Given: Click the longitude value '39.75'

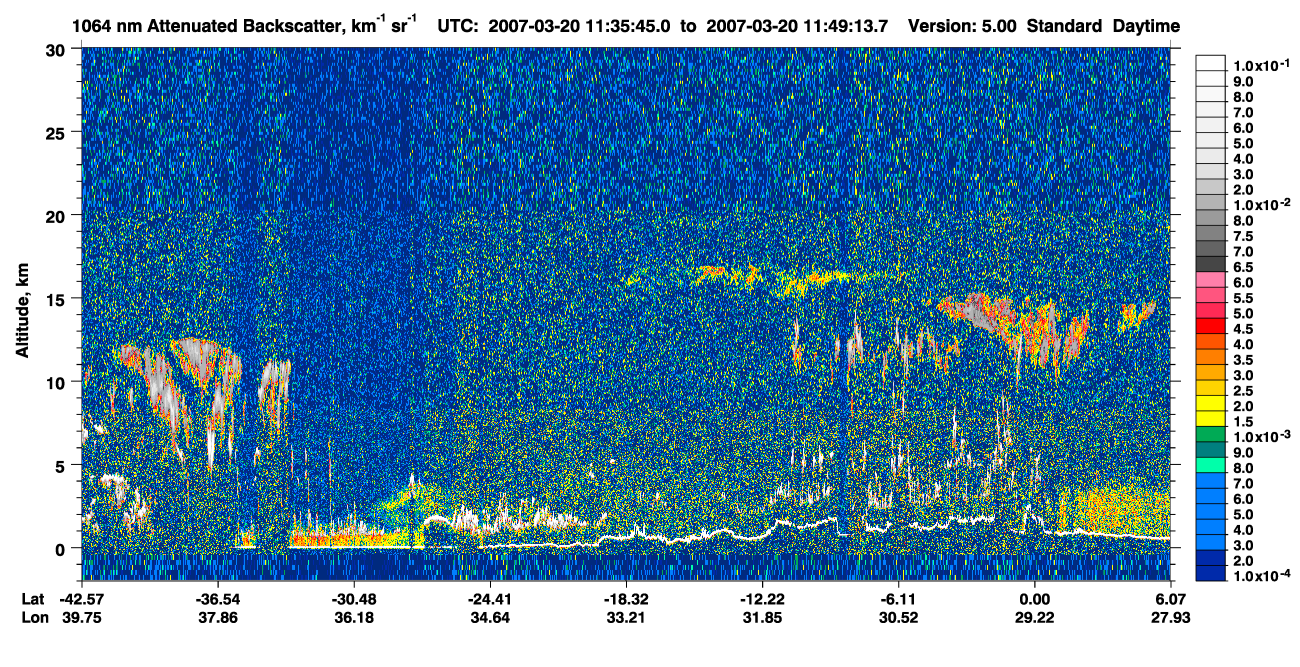Looking at the screenshot, I should point(81,617).
